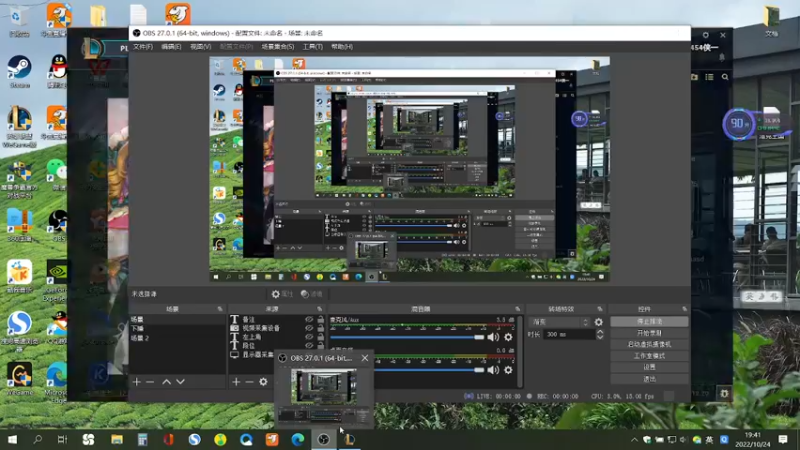The width and height of the screenshot is (800, 450).
Task: Open the taskbar search magnifier
Action: 37,439
